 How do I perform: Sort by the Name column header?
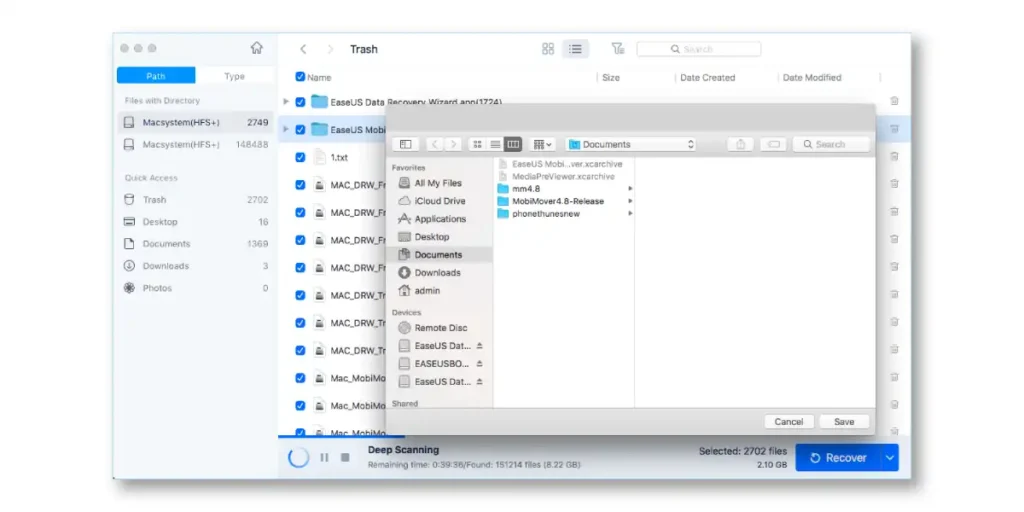319,77
